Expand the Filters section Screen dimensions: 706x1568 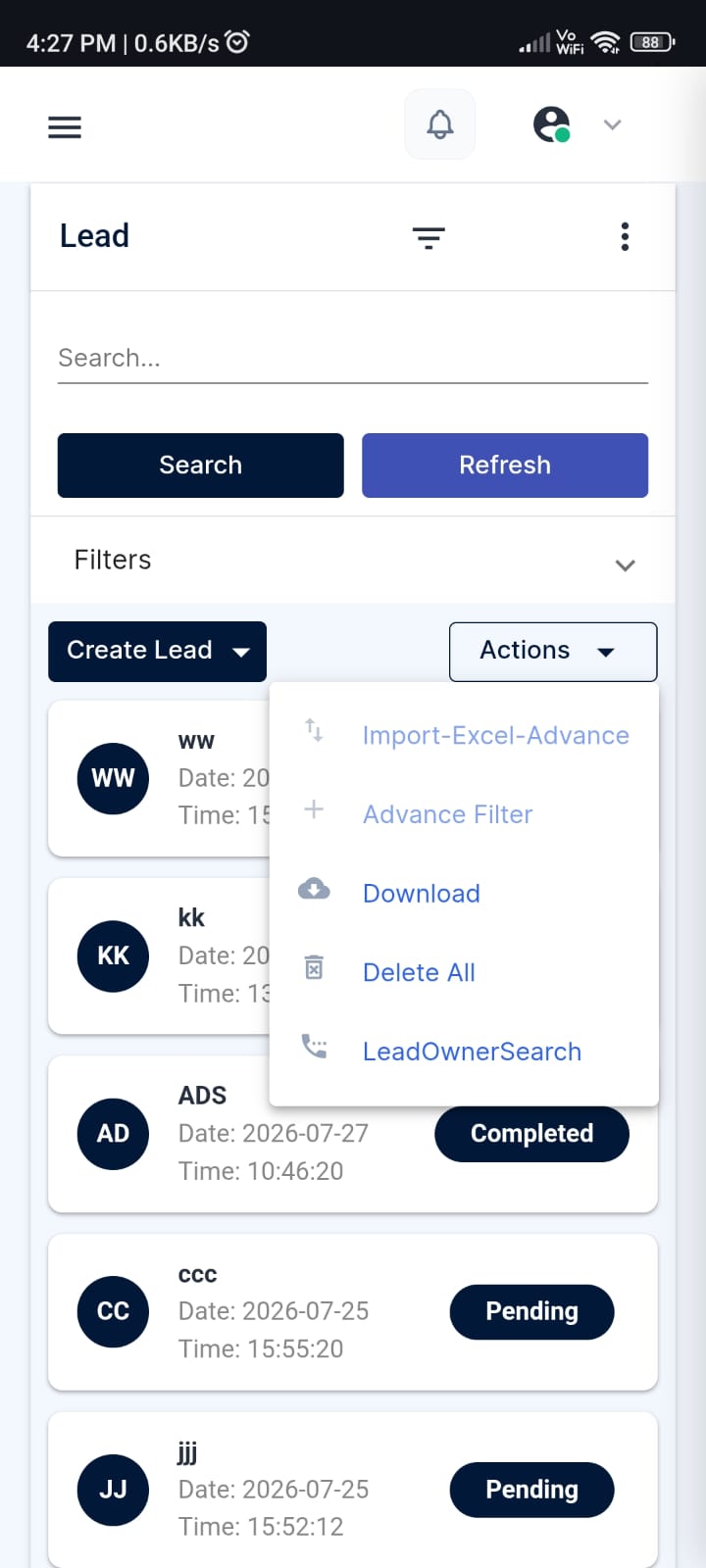click(353, 561)
